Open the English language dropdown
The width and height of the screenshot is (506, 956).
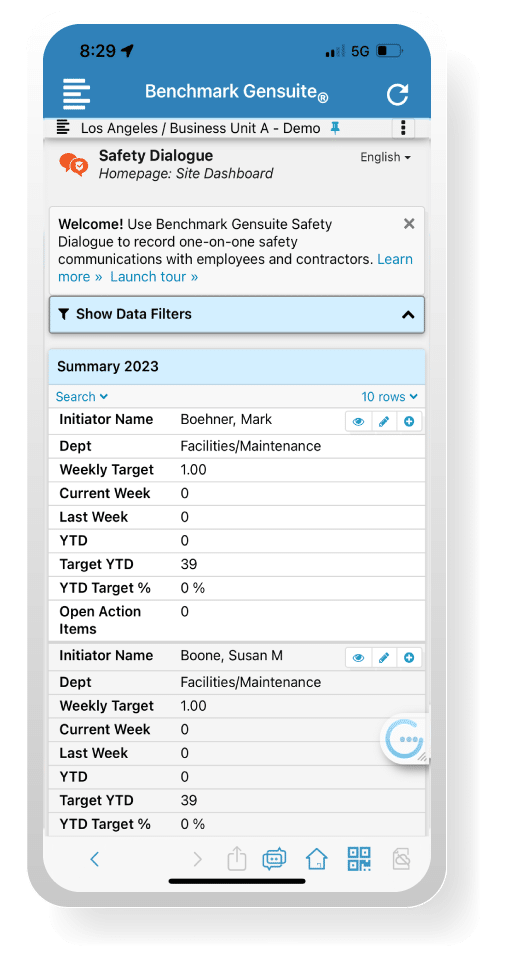click(385, 157)
